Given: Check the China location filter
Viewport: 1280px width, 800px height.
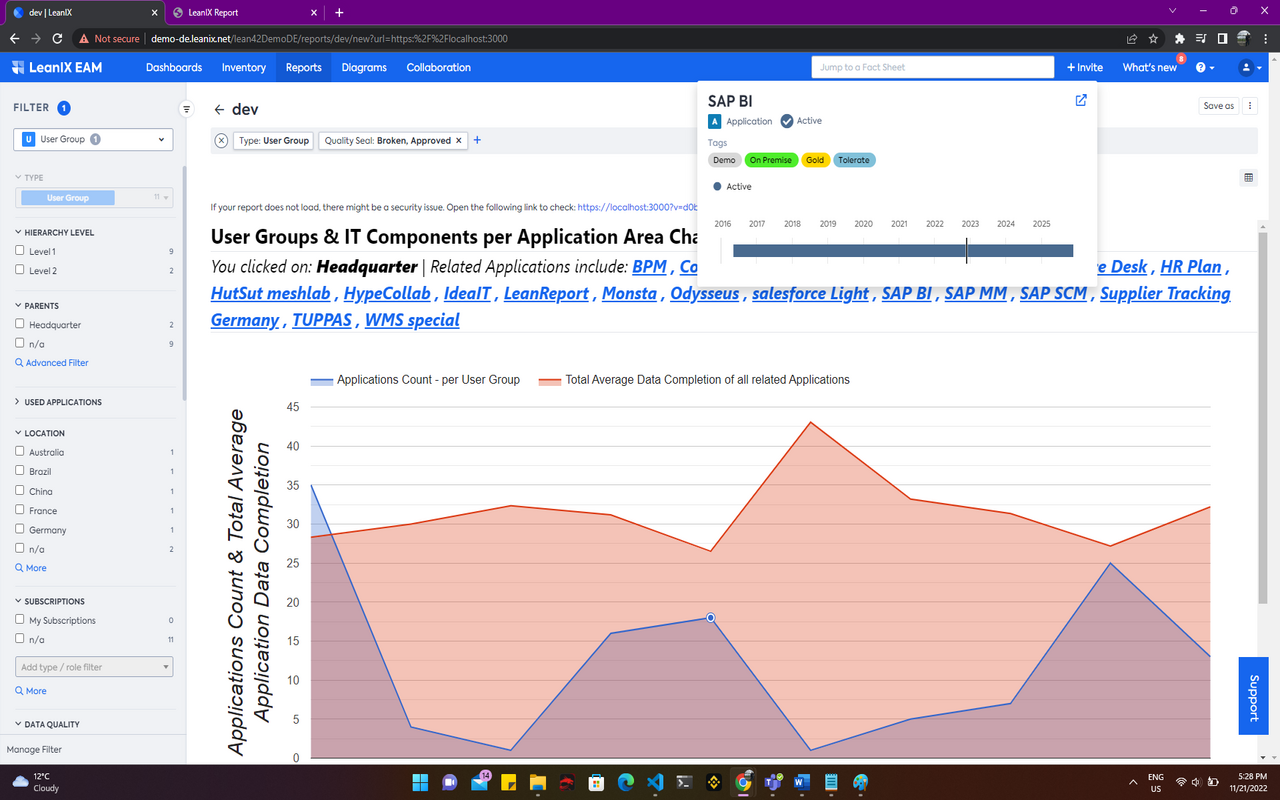Looking at the screenshot, I should tap(20, 491).
